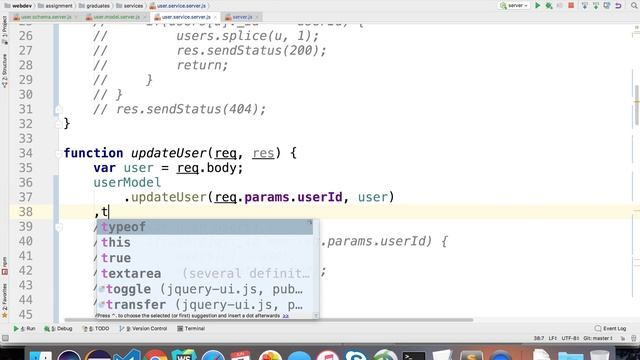Choose this from the completion list

[204, 242]
